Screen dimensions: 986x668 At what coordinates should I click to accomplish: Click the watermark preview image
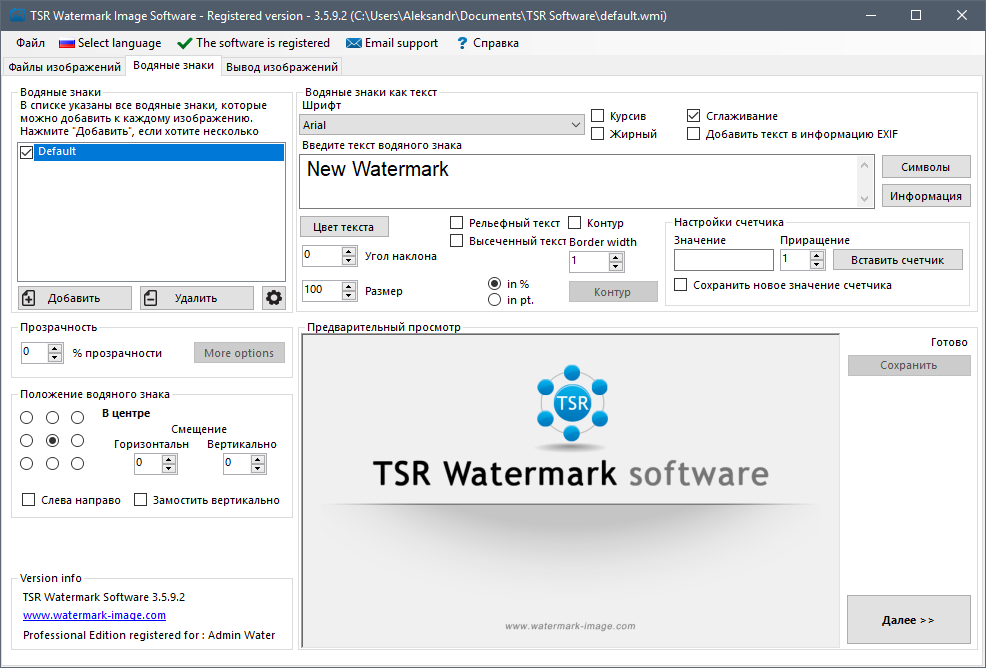[570, 491]
